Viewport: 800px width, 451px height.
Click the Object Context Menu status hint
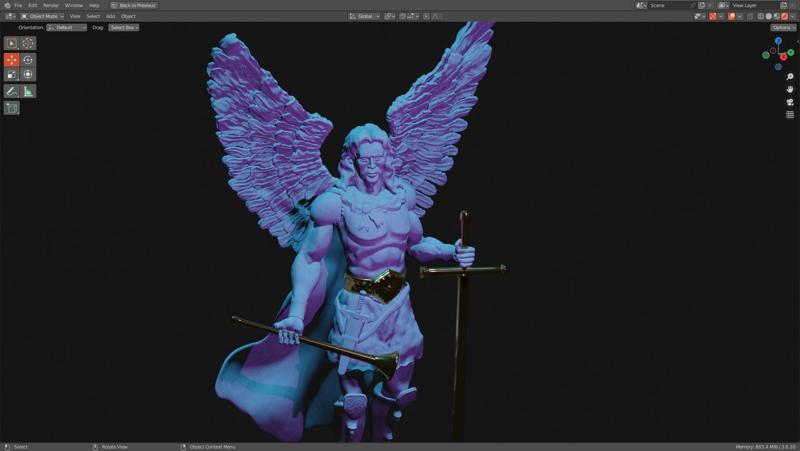(212, 447)
